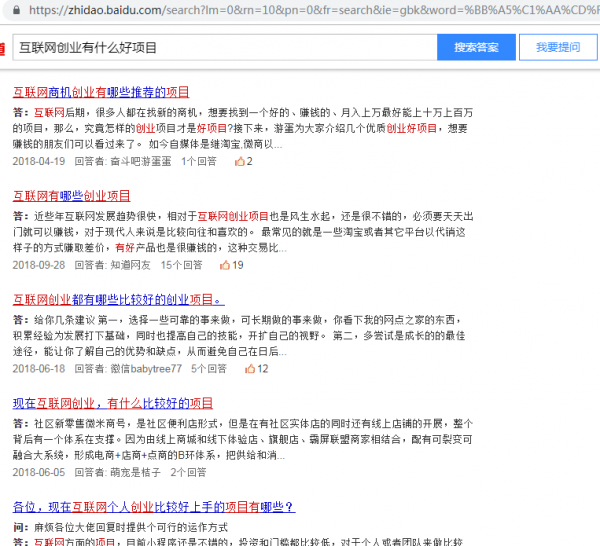
Task: Click the zhidao.baidu.com URL in address bar
Action: coord(314,10)
